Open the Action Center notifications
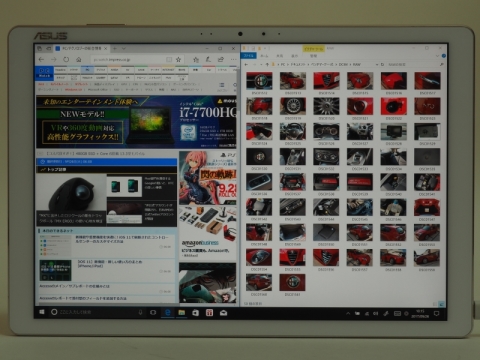Image resolution: width=480 pixels, height=360 pixels. [x=436, y=313]
